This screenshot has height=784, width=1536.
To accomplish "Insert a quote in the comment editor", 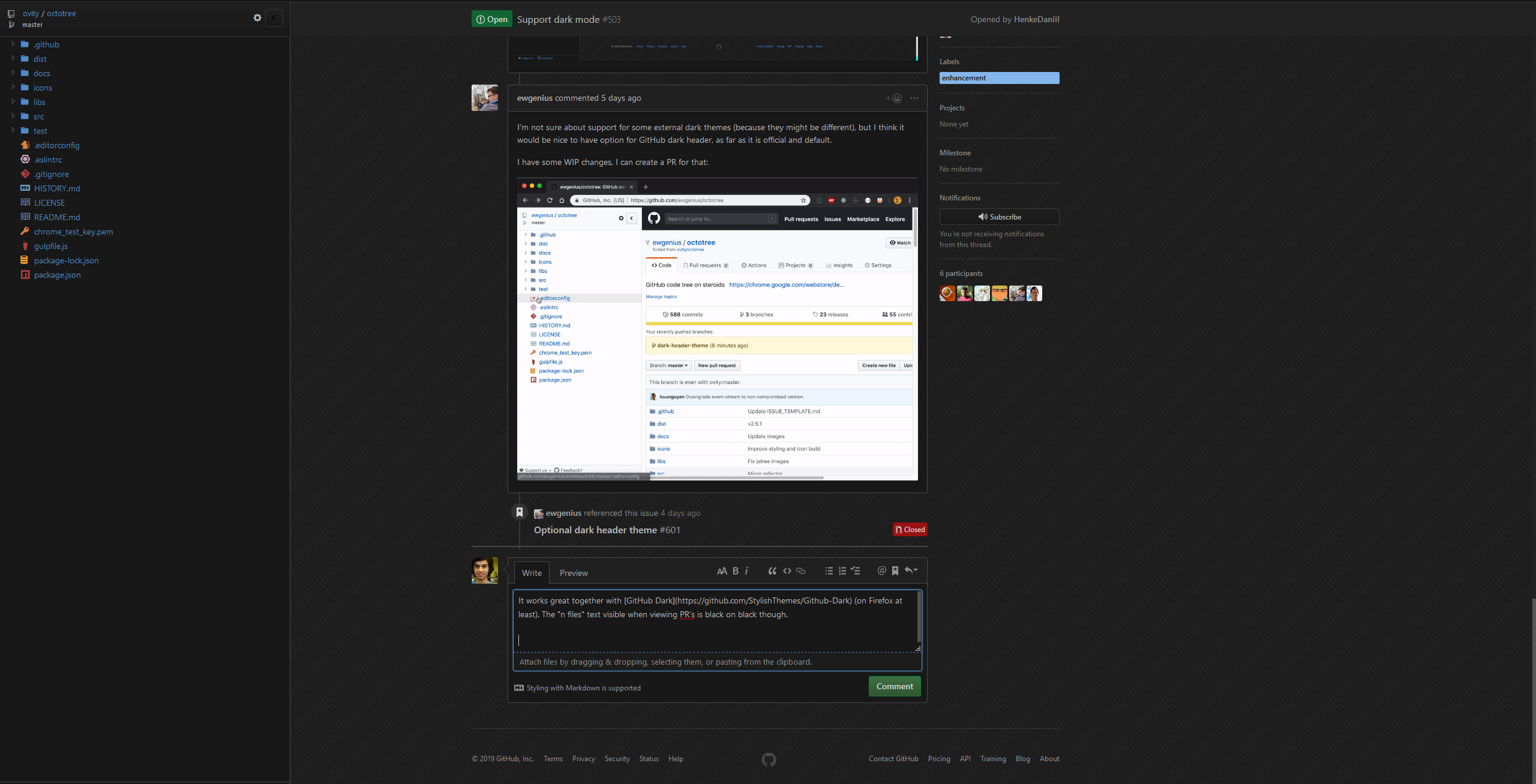I will 772,570.
